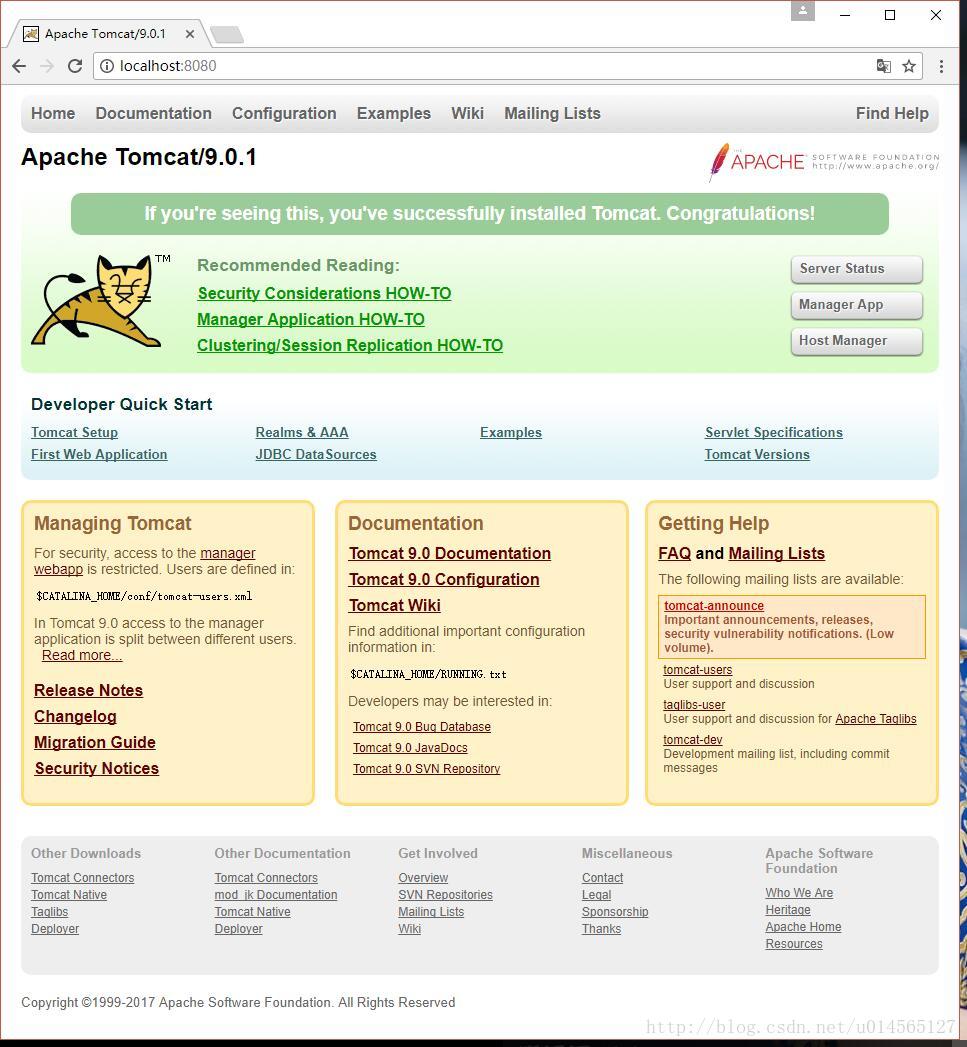Open Clustering/Session Replication HOW-TO link
The width and height of the screenshot is (967, 1047).
350,346
